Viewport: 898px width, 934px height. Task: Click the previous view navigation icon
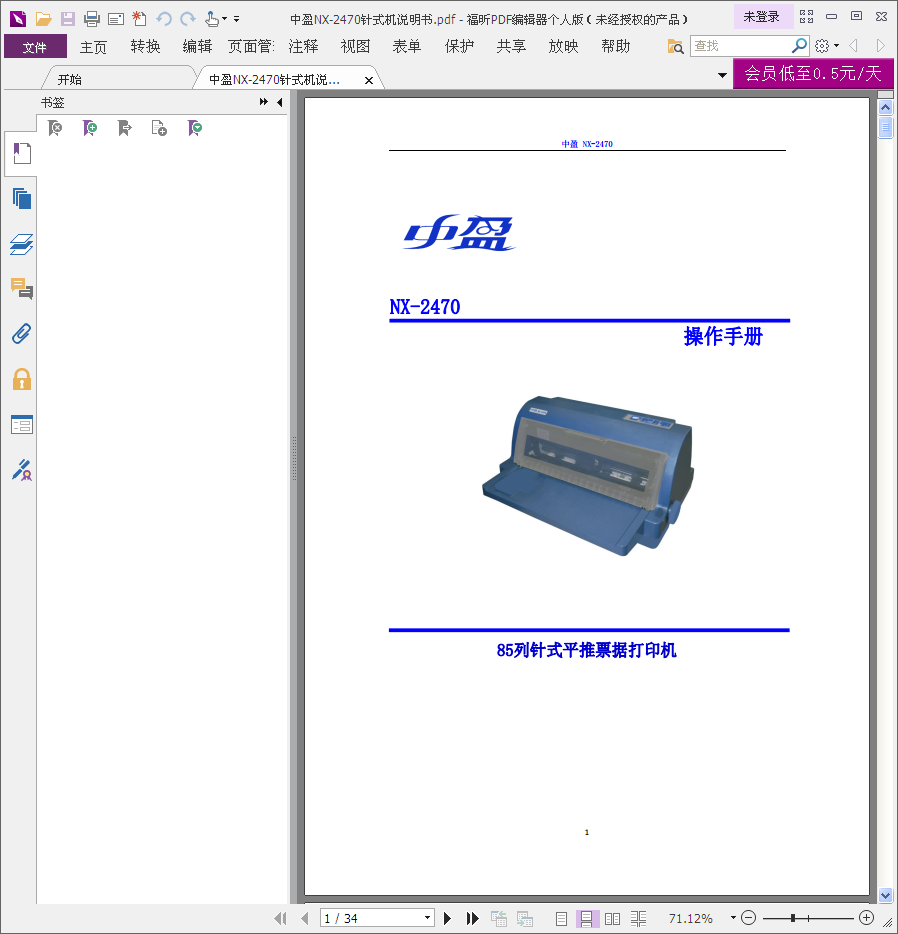click(x=853, y=46)
